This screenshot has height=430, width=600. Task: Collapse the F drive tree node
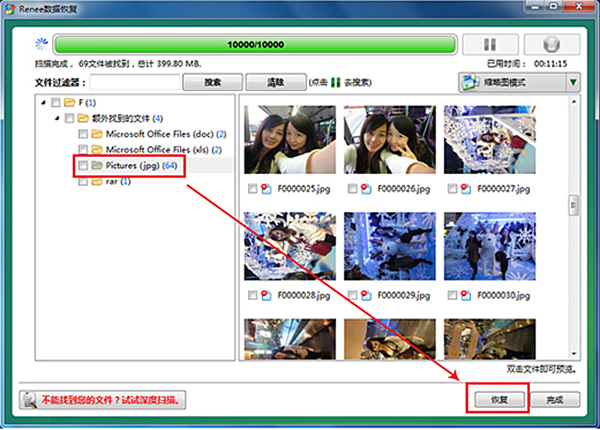tap(44, 103)
